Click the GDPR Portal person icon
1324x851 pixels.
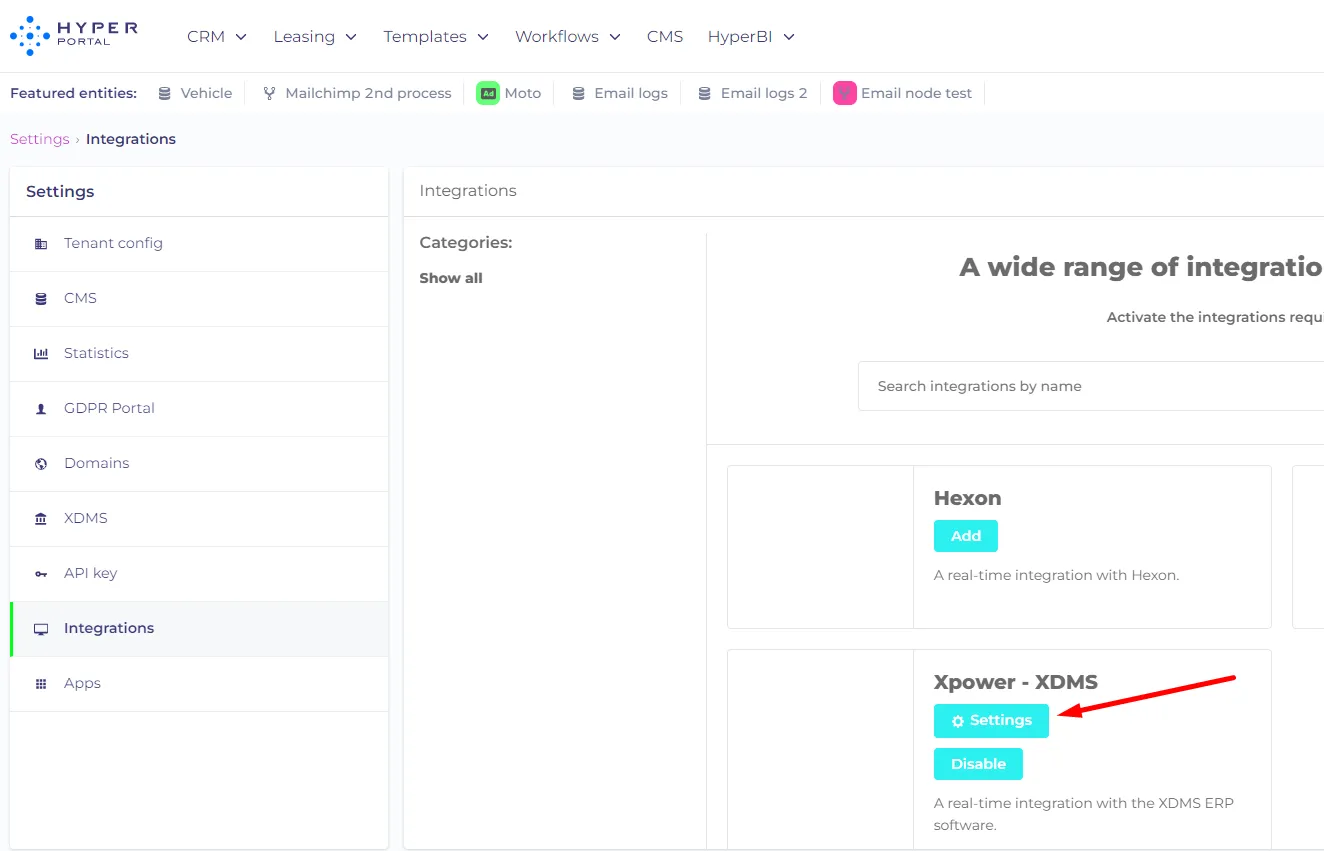pos(41,409)
